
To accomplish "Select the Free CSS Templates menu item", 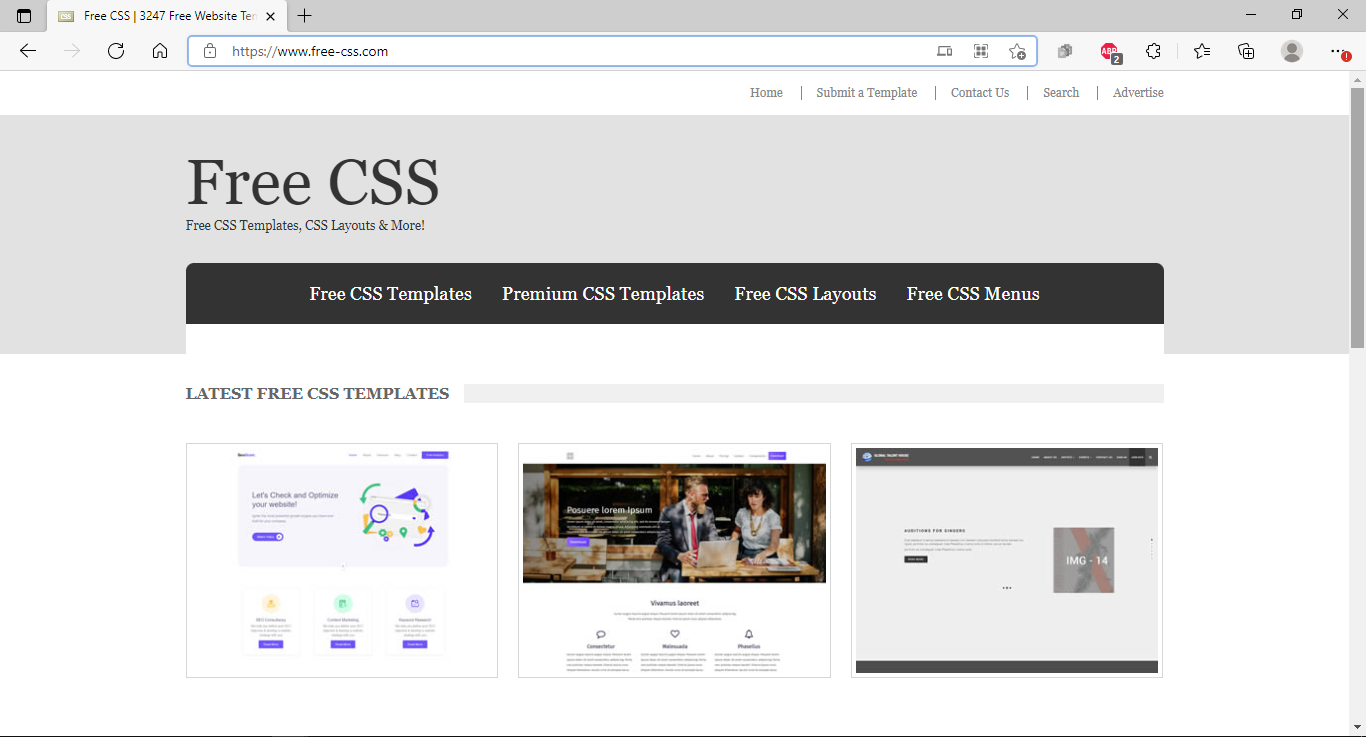I will [x=391, y=293].
